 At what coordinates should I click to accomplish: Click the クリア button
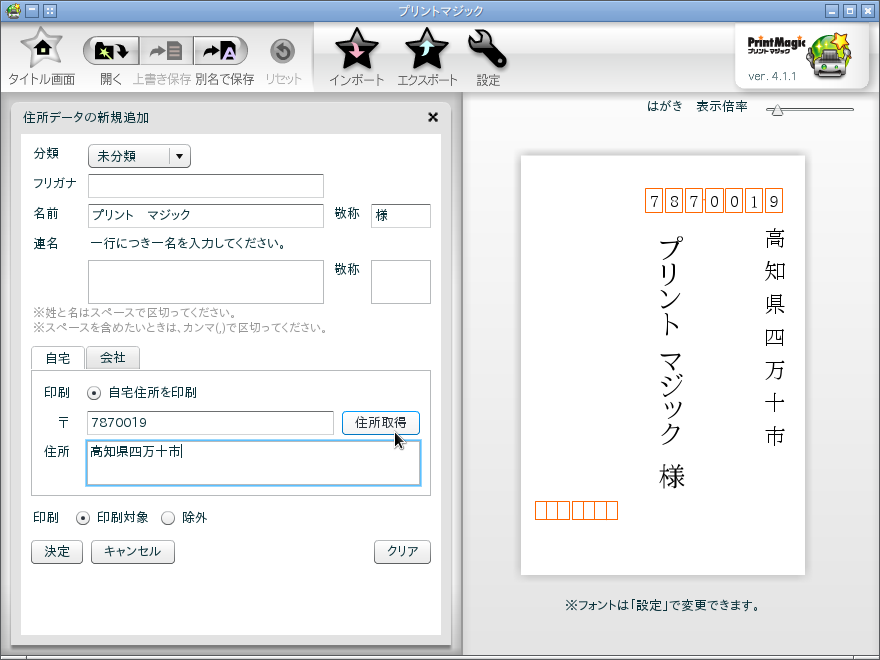click(402, 552)
